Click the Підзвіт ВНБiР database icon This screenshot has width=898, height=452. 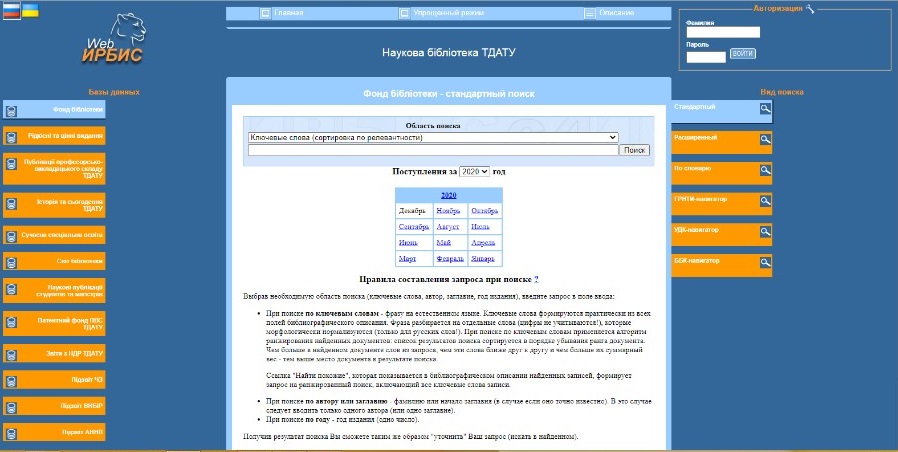pyautogui.click(x=11, y=407)
